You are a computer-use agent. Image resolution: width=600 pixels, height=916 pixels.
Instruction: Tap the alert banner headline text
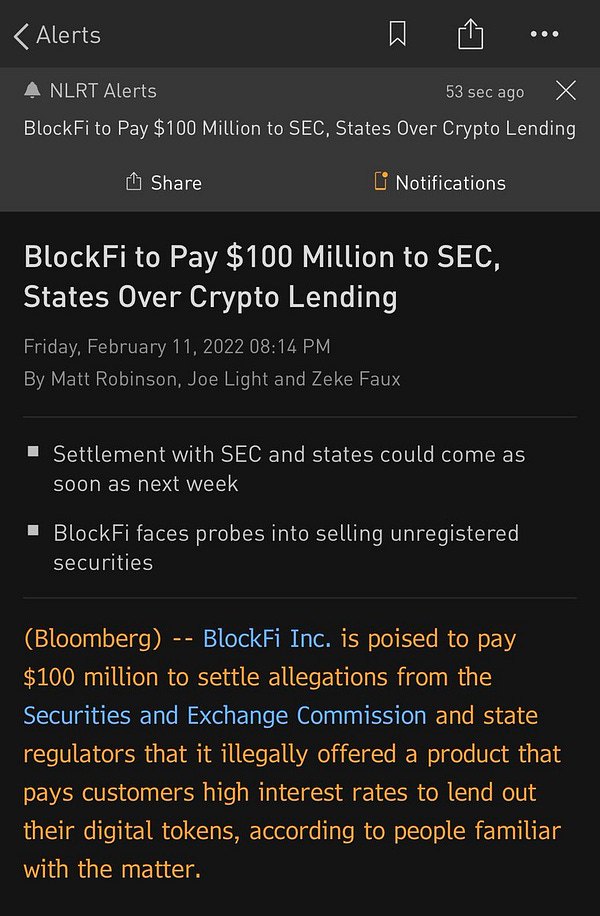pyautogui.click(x=299, y=128)
